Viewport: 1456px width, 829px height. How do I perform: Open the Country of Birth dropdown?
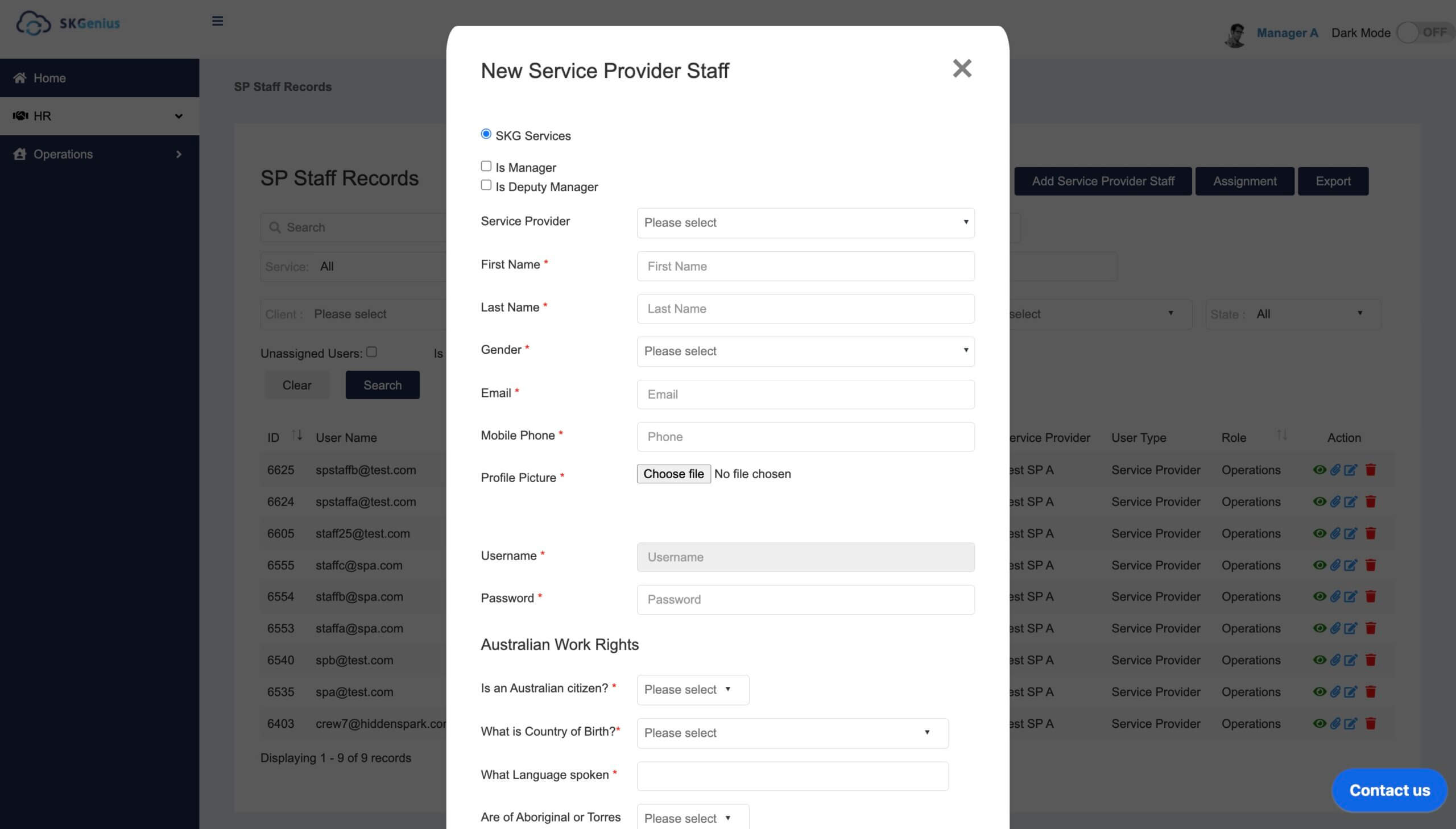[792, 733]
